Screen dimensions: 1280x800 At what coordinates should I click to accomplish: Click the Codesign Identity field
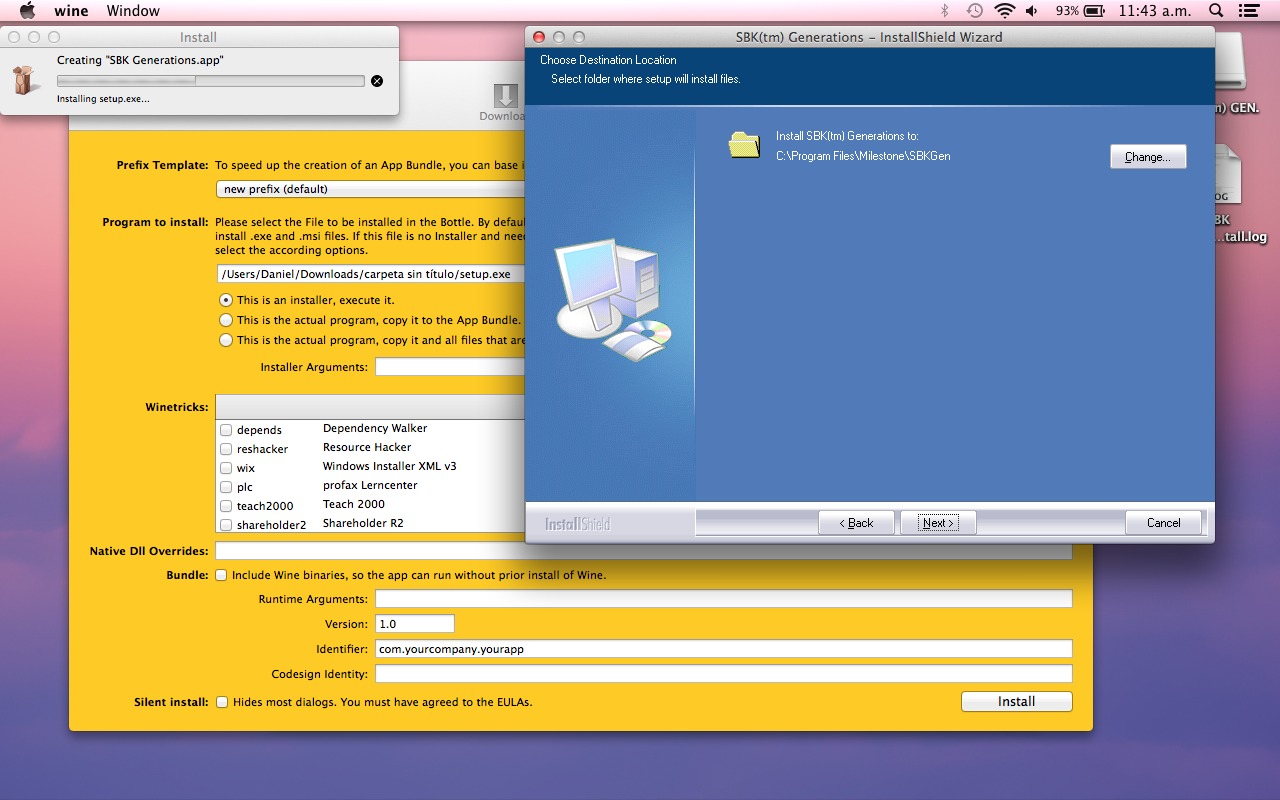[x=724, y=674]
